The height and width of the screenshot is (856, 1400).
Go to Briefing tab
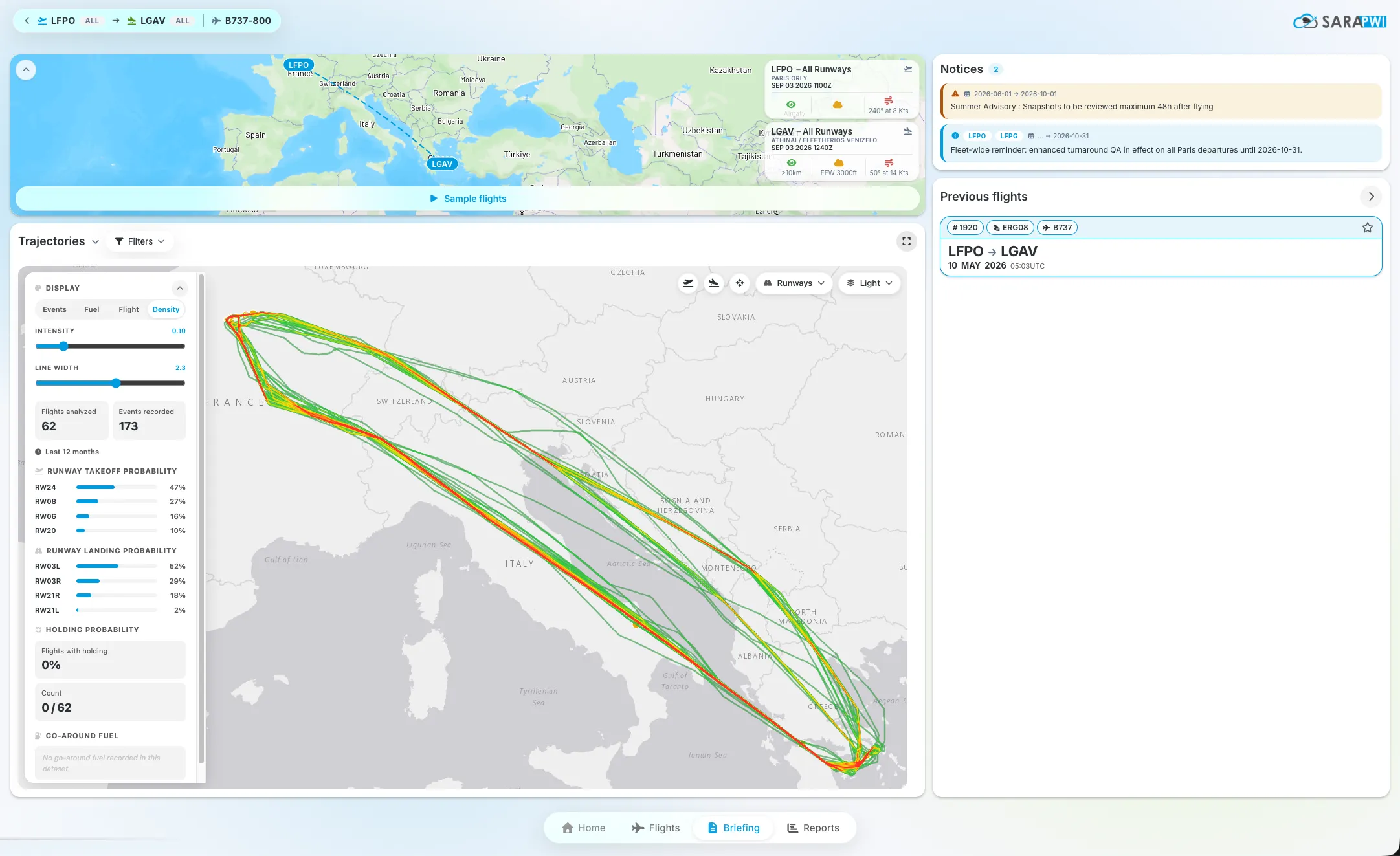click(x=734, y=828)
